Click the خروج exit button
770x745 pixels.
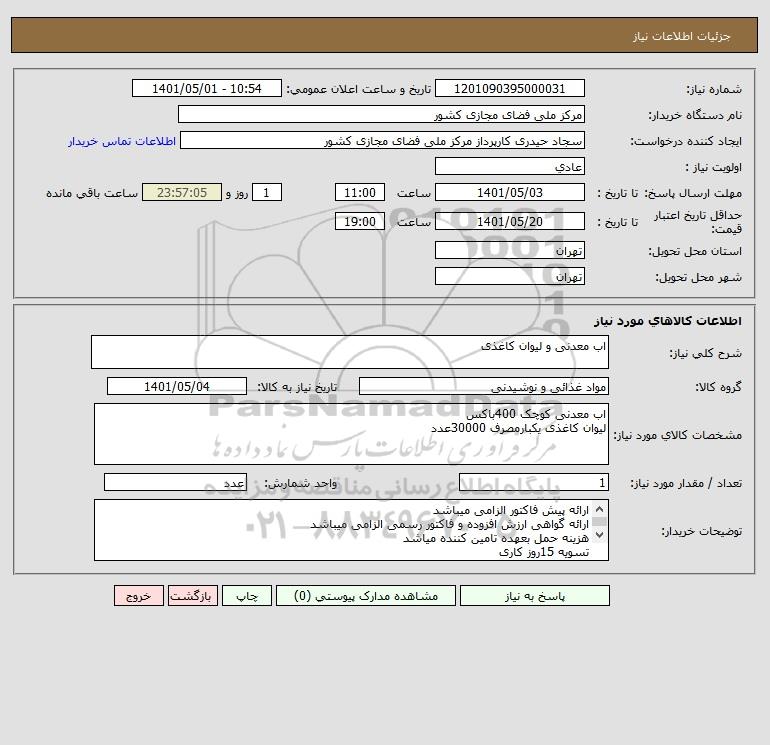[138, 595]
